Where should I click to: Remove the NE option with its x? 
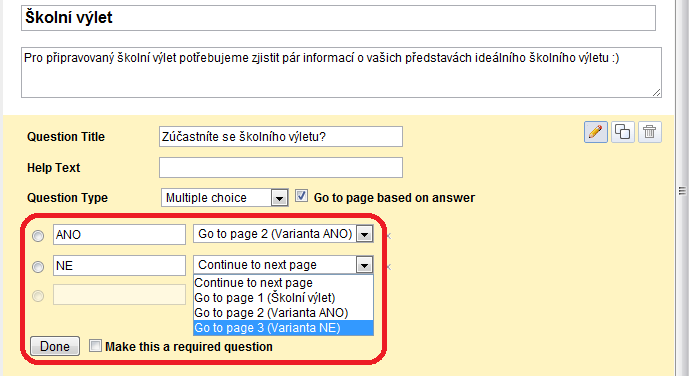(x=388, y=267)
